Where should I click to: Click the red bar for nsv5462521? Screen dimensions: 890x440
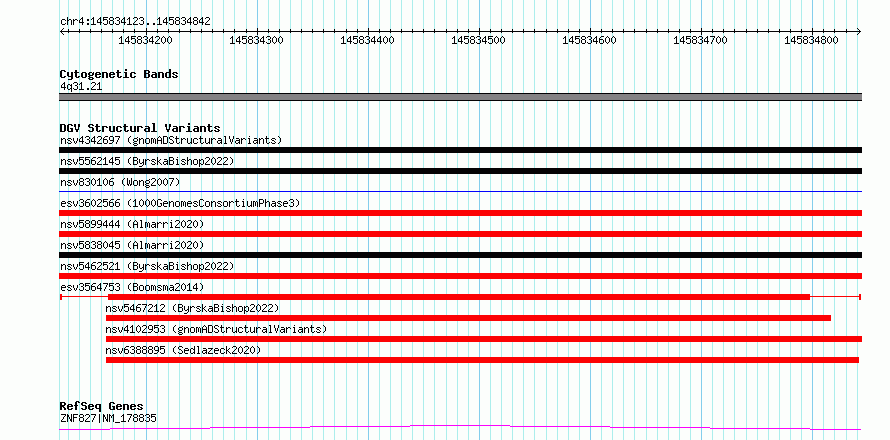pyautogui.click(x=461, y=276)
